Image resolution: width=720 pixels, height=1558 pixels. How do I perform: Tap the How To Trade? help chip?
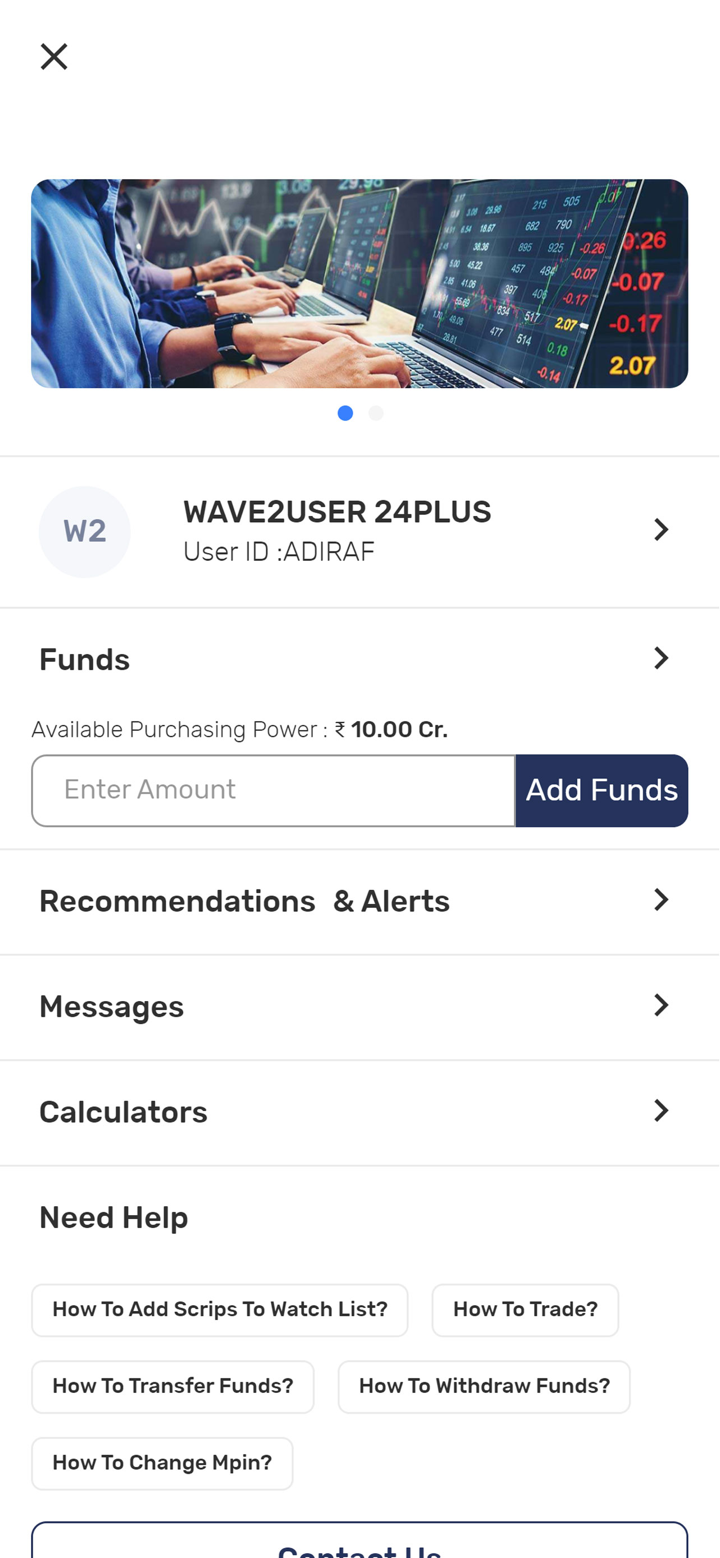tap(525, 1310)
